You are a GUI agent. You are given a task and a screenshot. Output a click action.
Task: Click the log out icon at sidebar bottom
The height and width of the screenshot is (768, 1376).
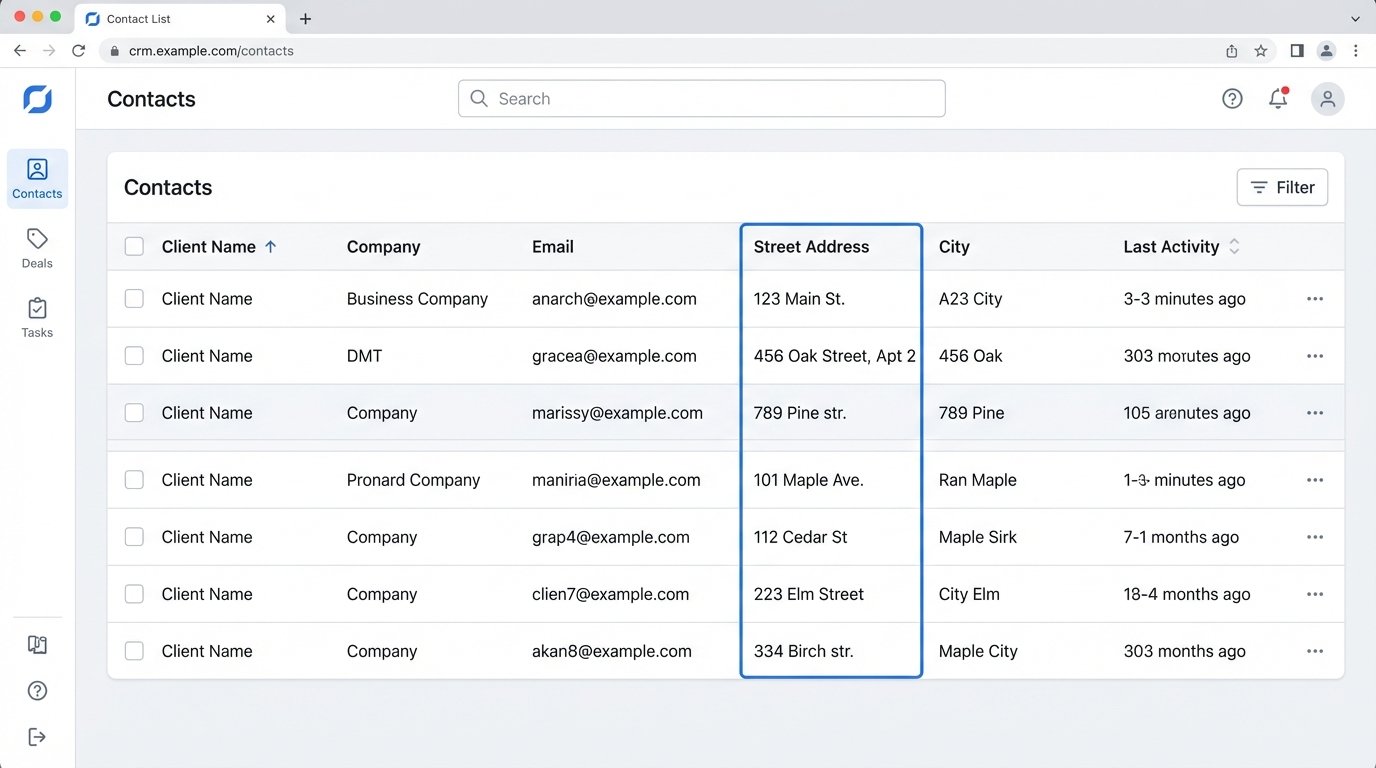pyautogui.click(x=37, y=736)
